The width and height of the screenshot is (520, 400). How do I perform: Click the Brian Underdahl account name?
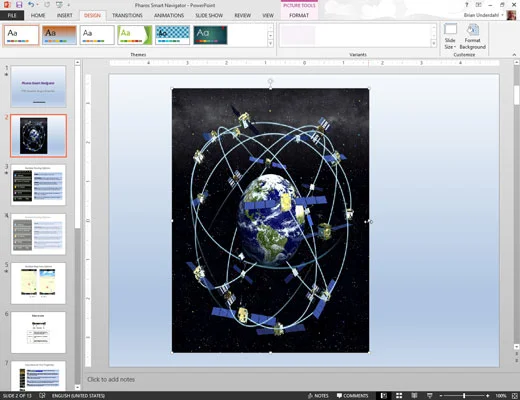[481, 15]
